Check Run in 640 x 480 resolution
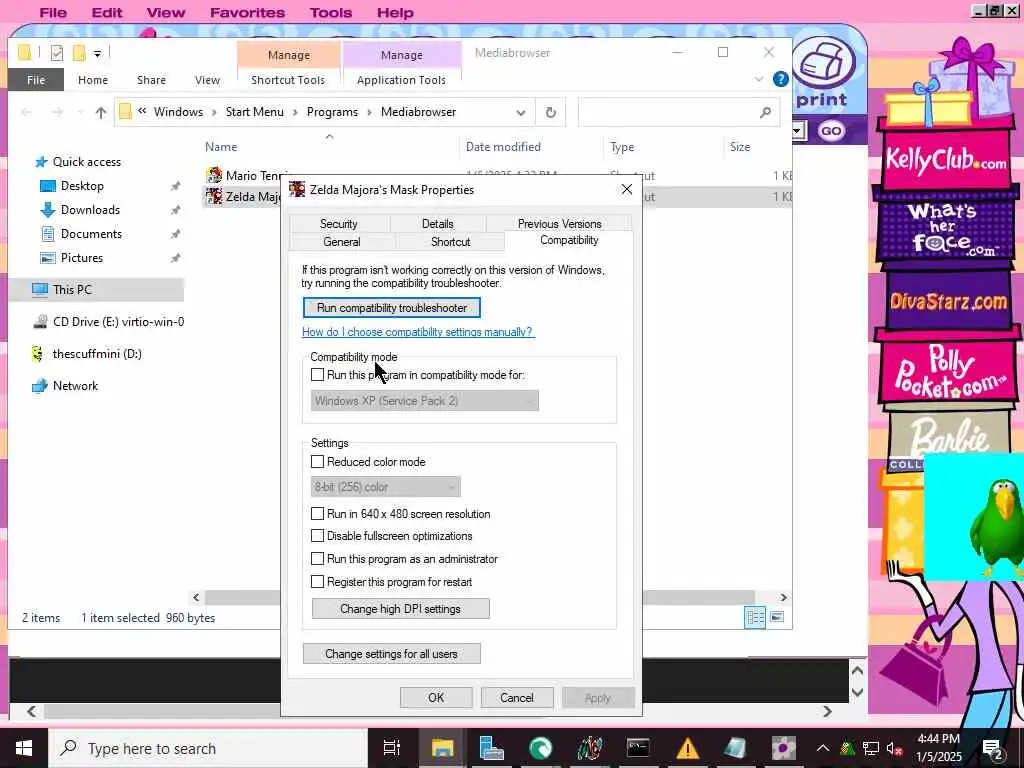Viewport: 1024px width, 768px height. [x=317, y=514]
